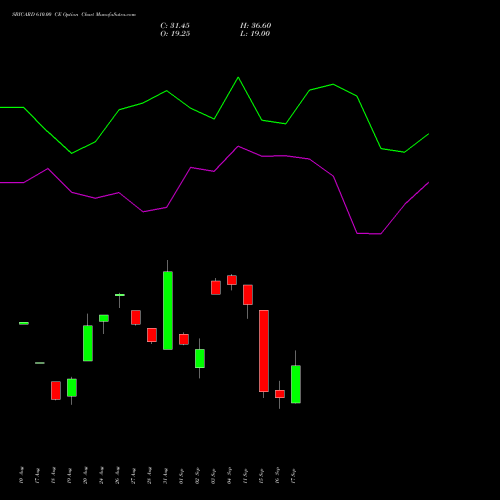Click the close value C: 31.45
Image resolution: width=500 pixels, height=500 pixels.
175,26
